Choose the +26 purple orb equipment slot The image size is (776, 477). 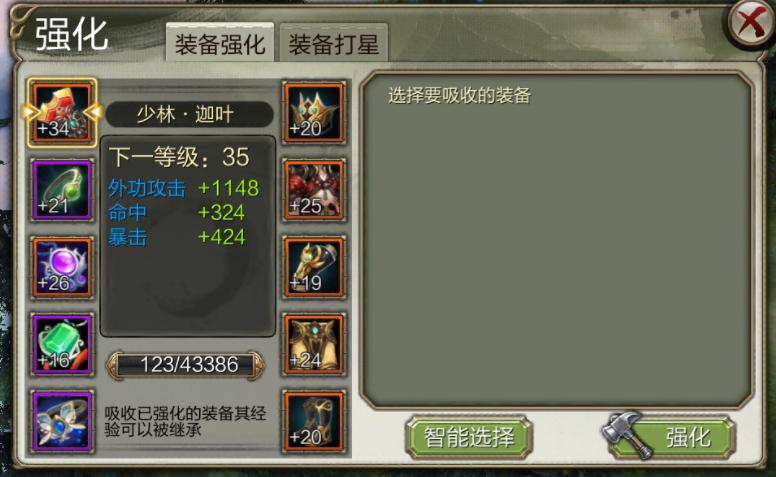62,268
